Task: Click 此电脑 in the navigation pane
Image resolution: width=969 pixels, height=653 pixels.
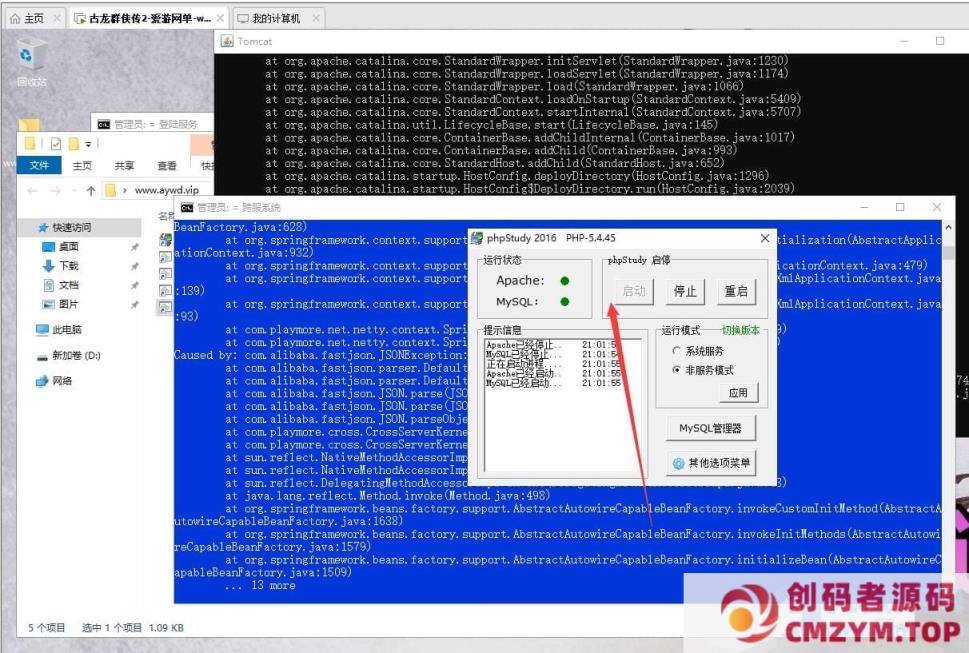Action: (66, 329)
